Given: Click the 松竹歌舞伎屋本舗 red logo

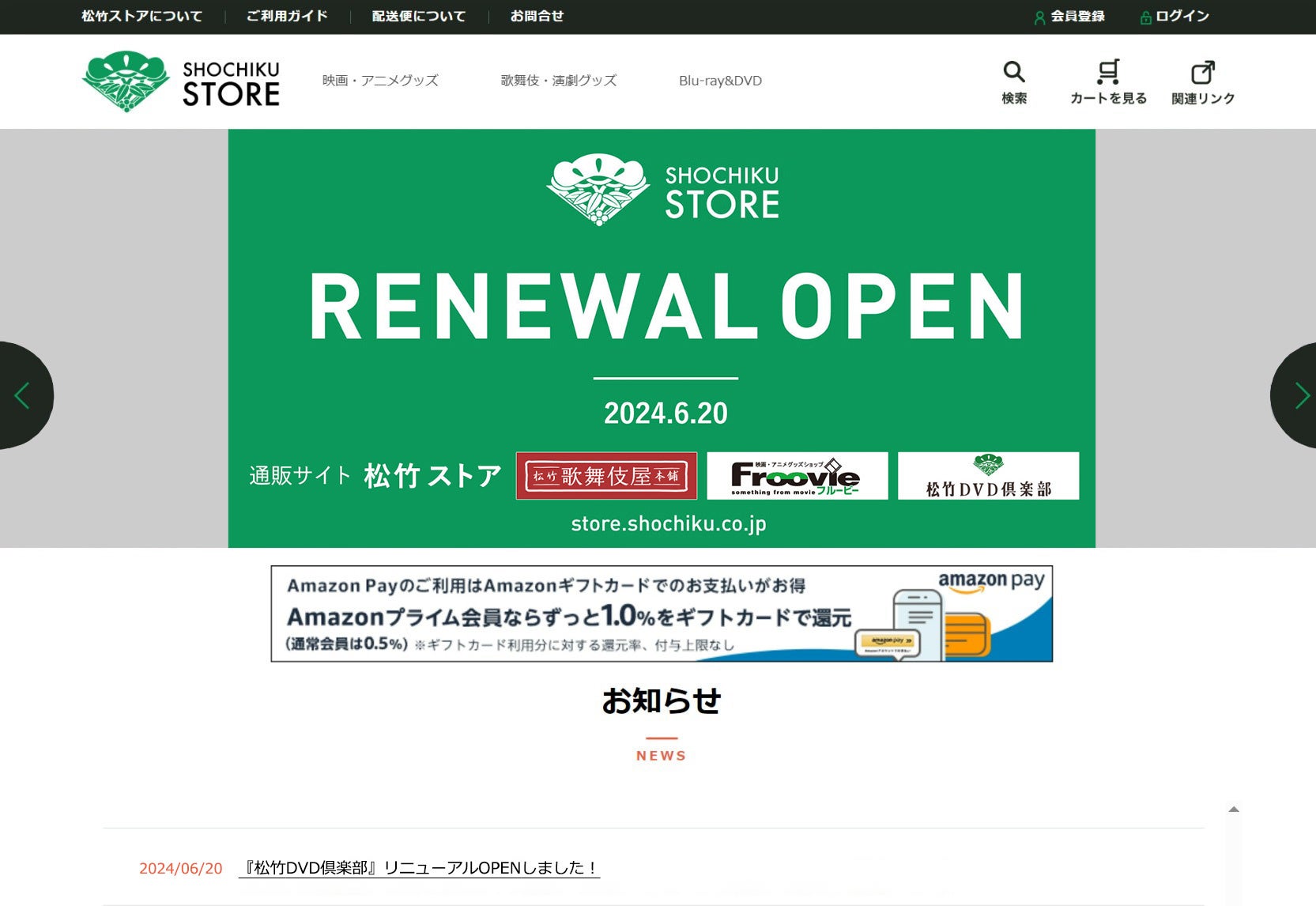Looking at the screenshot, I should click(606, 476).
